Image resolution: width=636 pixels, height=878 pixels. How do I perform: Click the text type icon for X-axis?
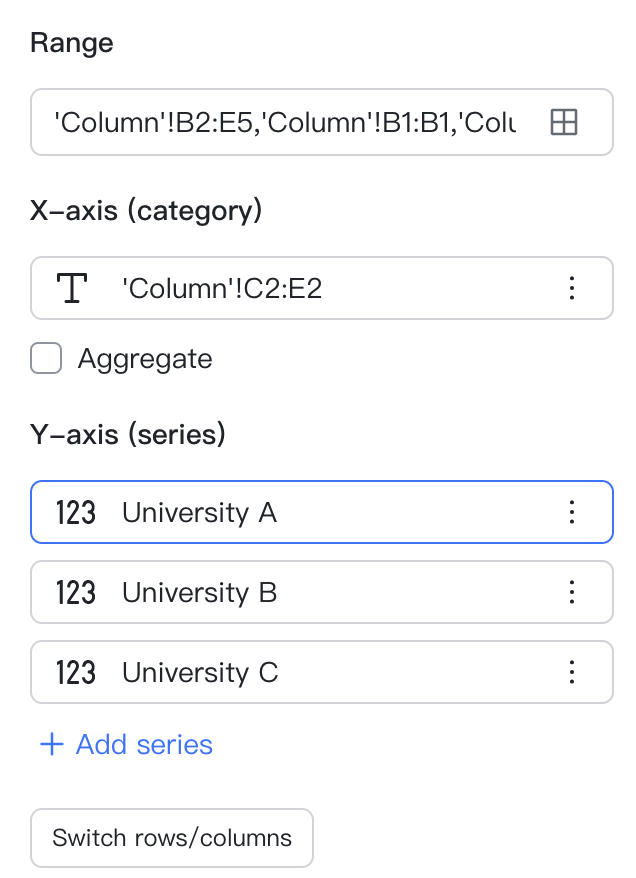pos(72,289)
